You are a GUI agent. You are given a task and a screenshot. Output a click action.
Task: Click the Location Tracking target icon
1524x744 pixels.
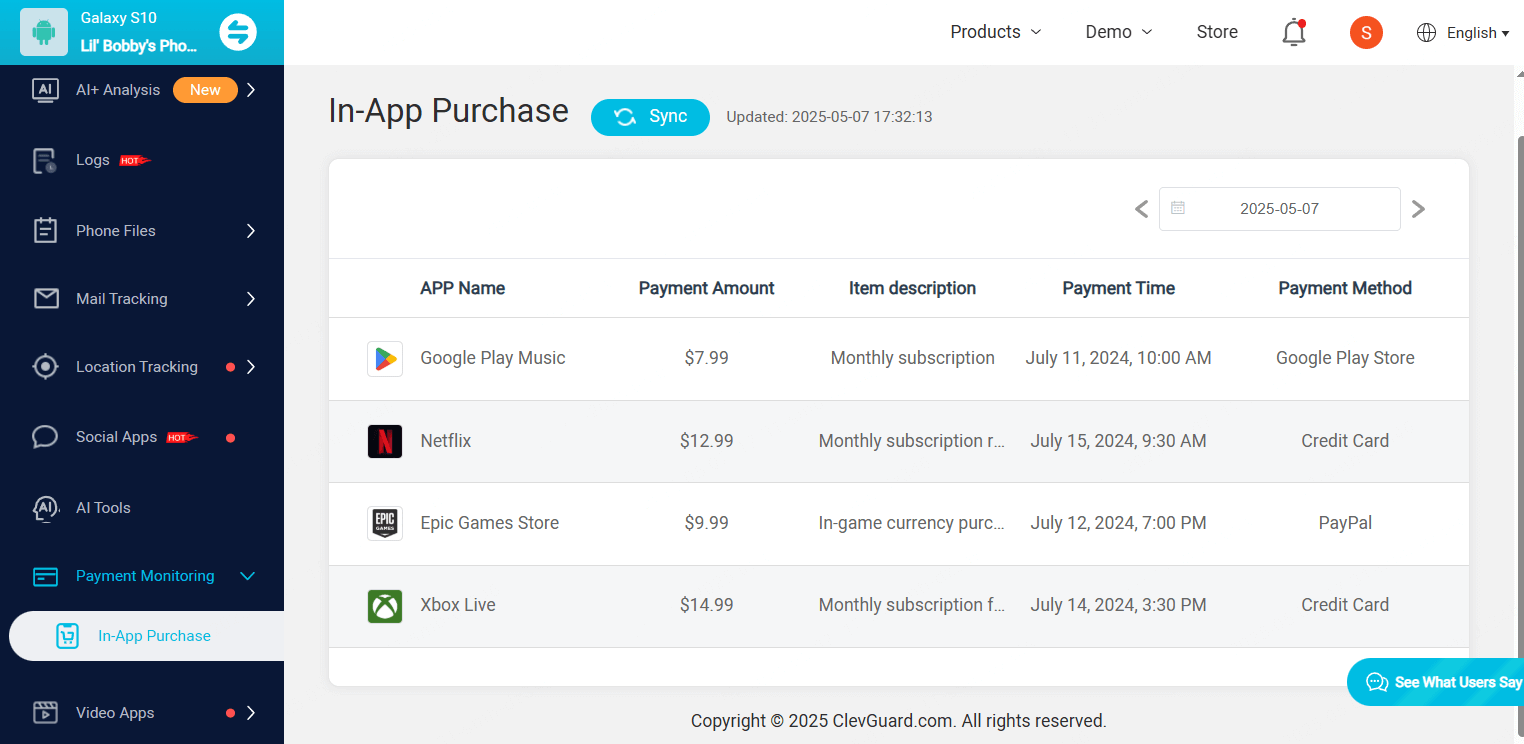pyautogui.click(x=45, y=367)
